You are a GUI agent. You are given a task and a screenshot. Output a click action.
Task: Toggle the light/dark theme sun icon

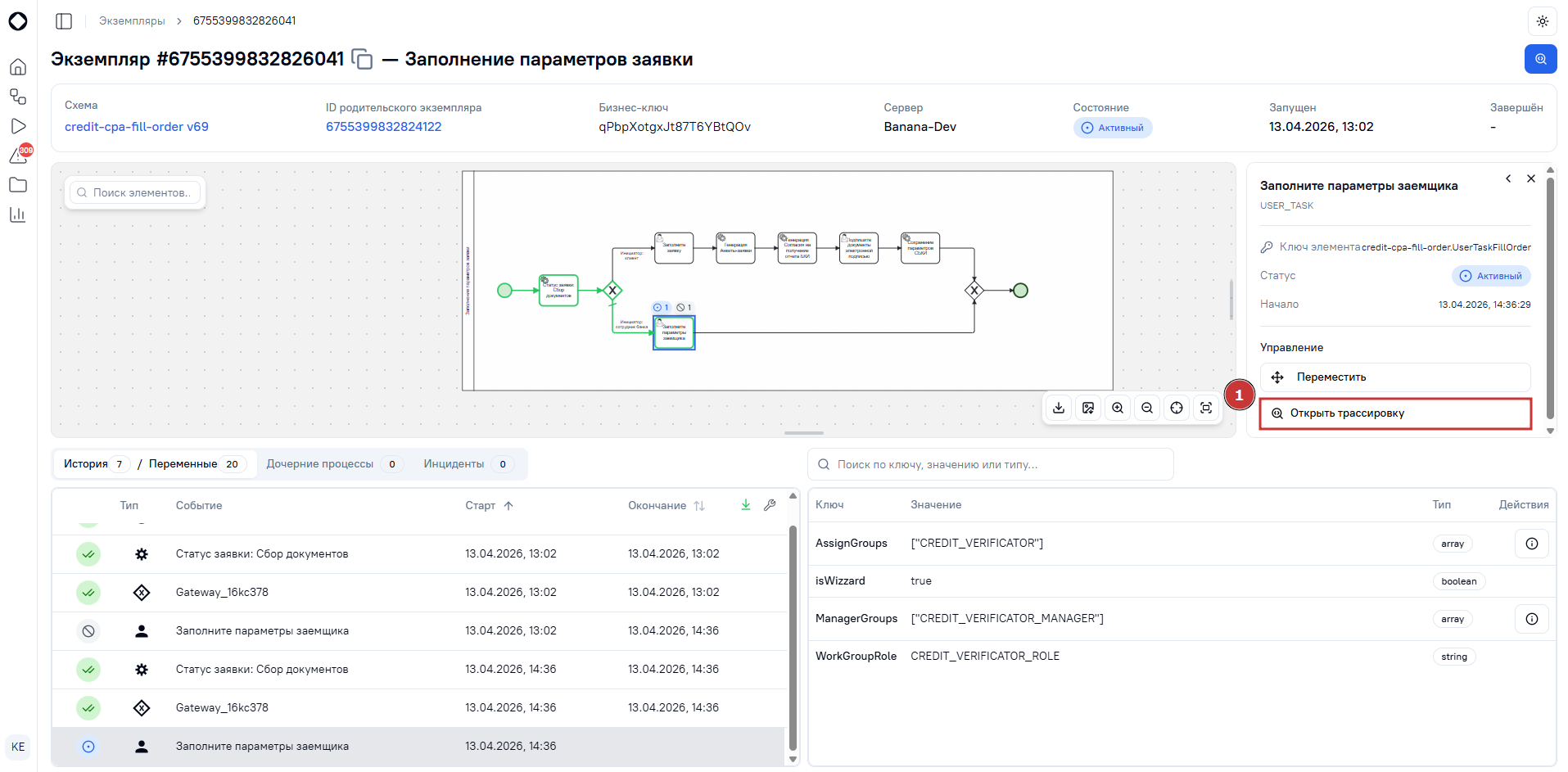[x=1542, y=21]
